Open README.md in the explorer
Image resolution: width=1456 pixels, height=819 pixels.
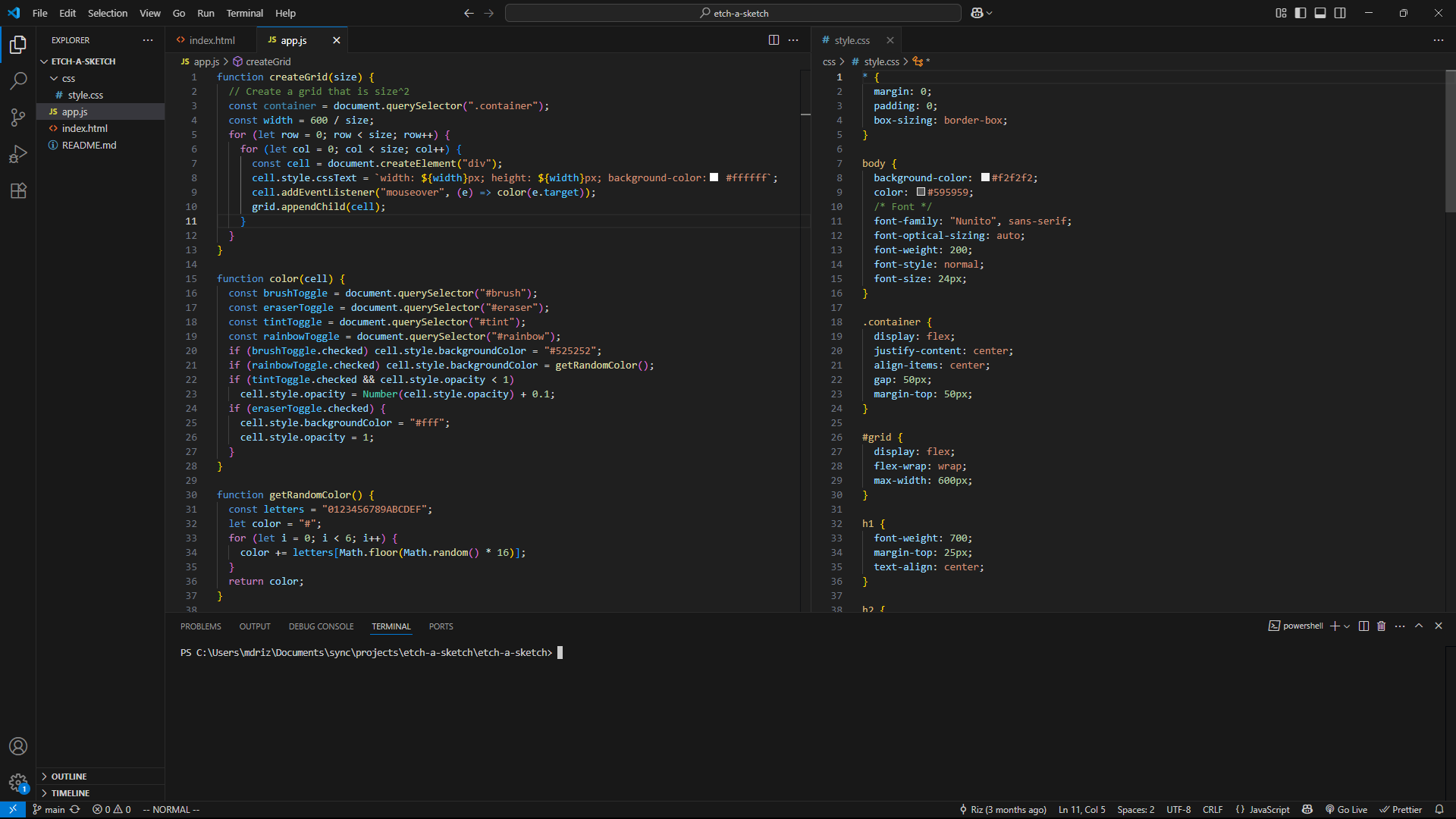pos(89,145)
